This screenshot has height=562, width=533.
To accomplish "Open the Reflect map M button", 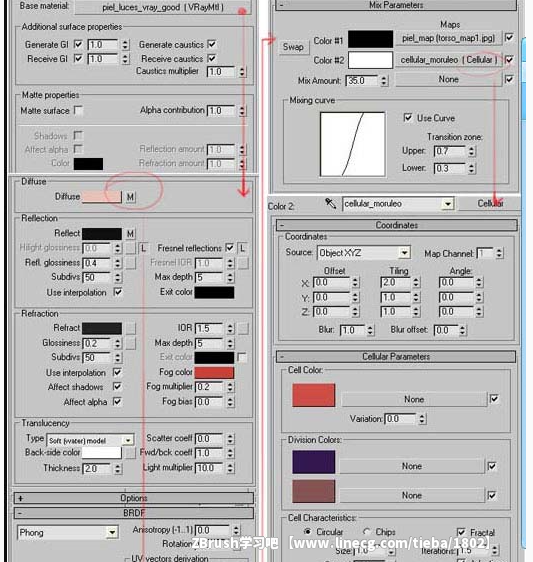I will point(130,234).
